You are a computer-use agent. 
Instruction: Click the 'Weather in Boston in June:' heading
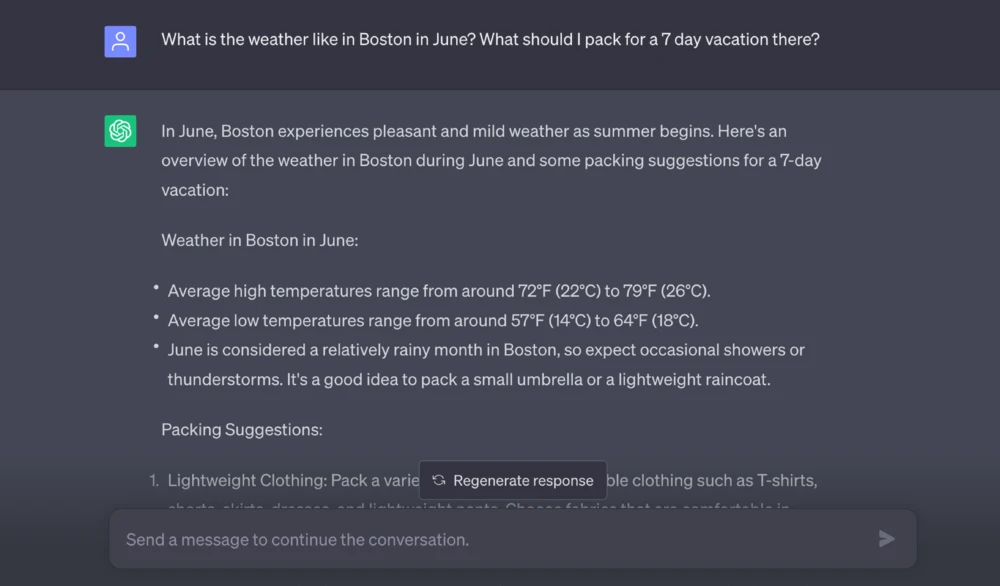259,240
